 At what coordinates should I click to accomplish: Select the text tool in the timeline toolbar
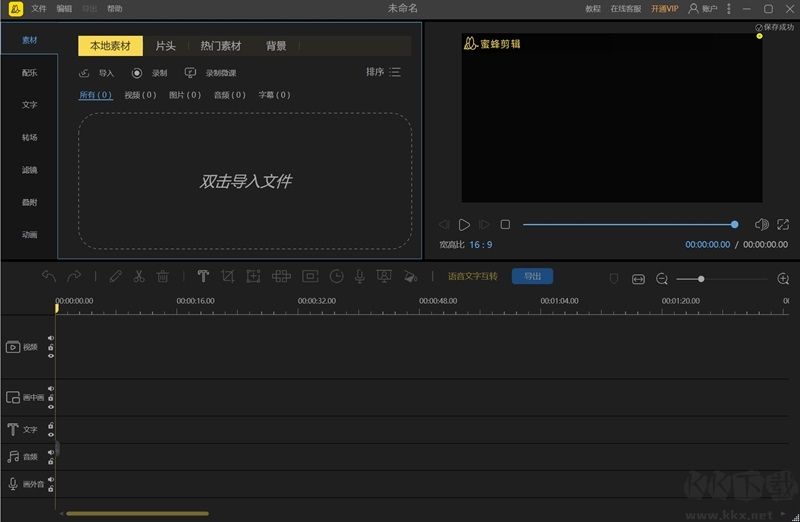pyautogui.click(x=203, y=277)
